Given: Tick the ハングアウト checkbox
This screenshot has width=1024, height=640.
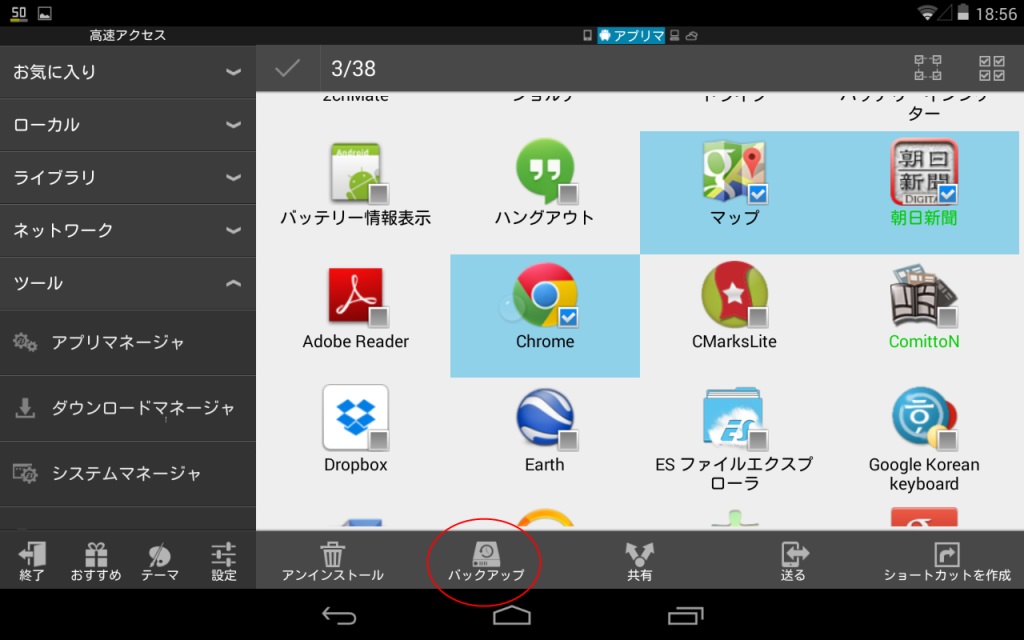Looking at the screenshot, I should click(568, 193).
